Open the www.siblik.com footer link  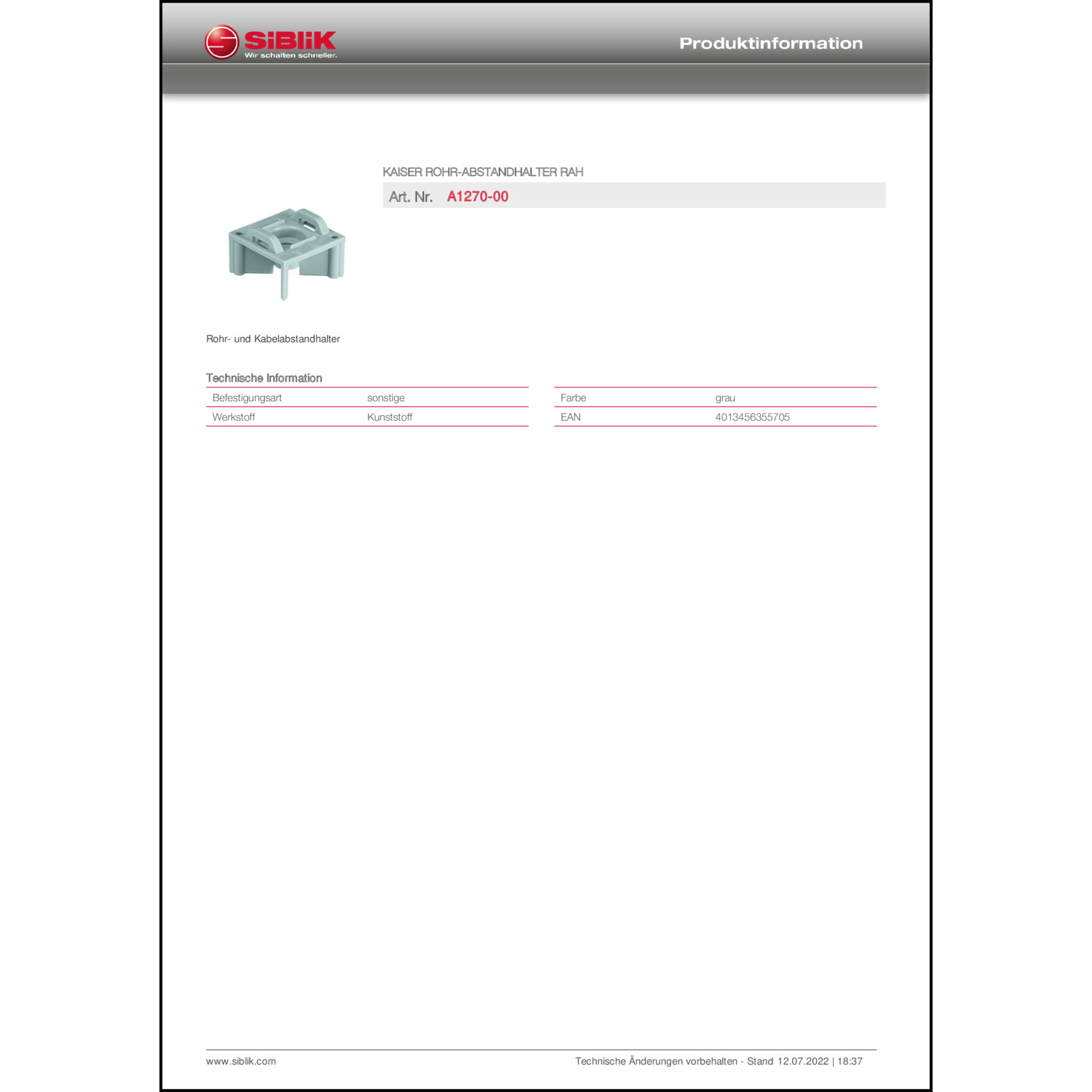click(x=241, y=1061)
